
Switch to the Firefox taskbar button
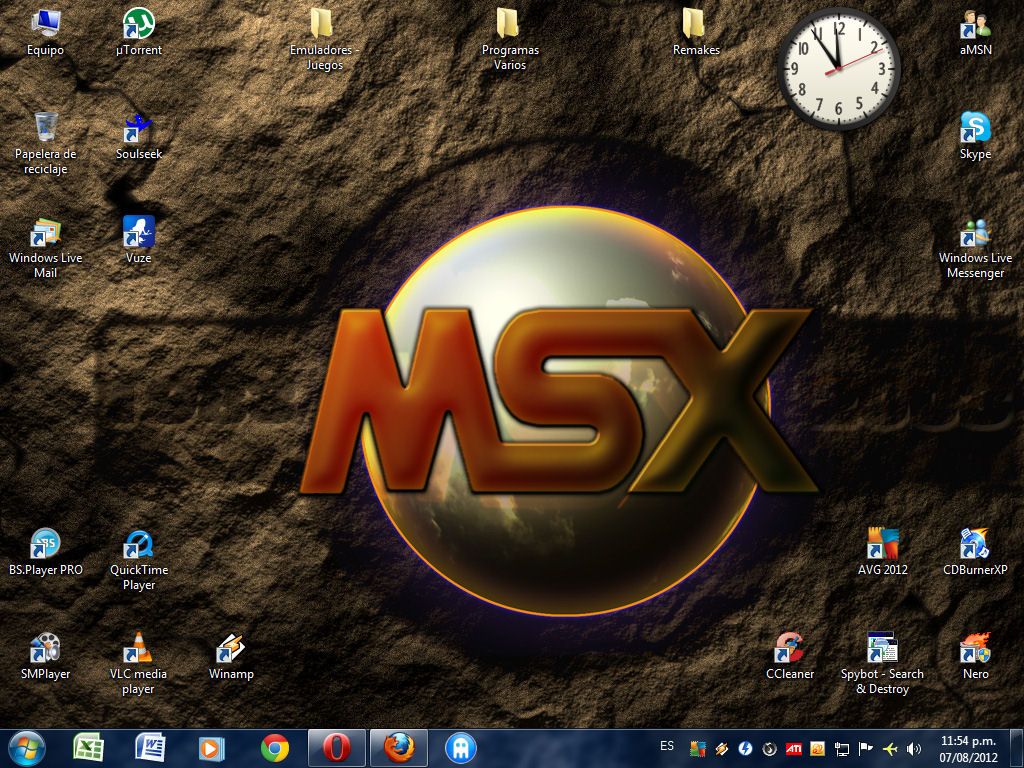398,748
